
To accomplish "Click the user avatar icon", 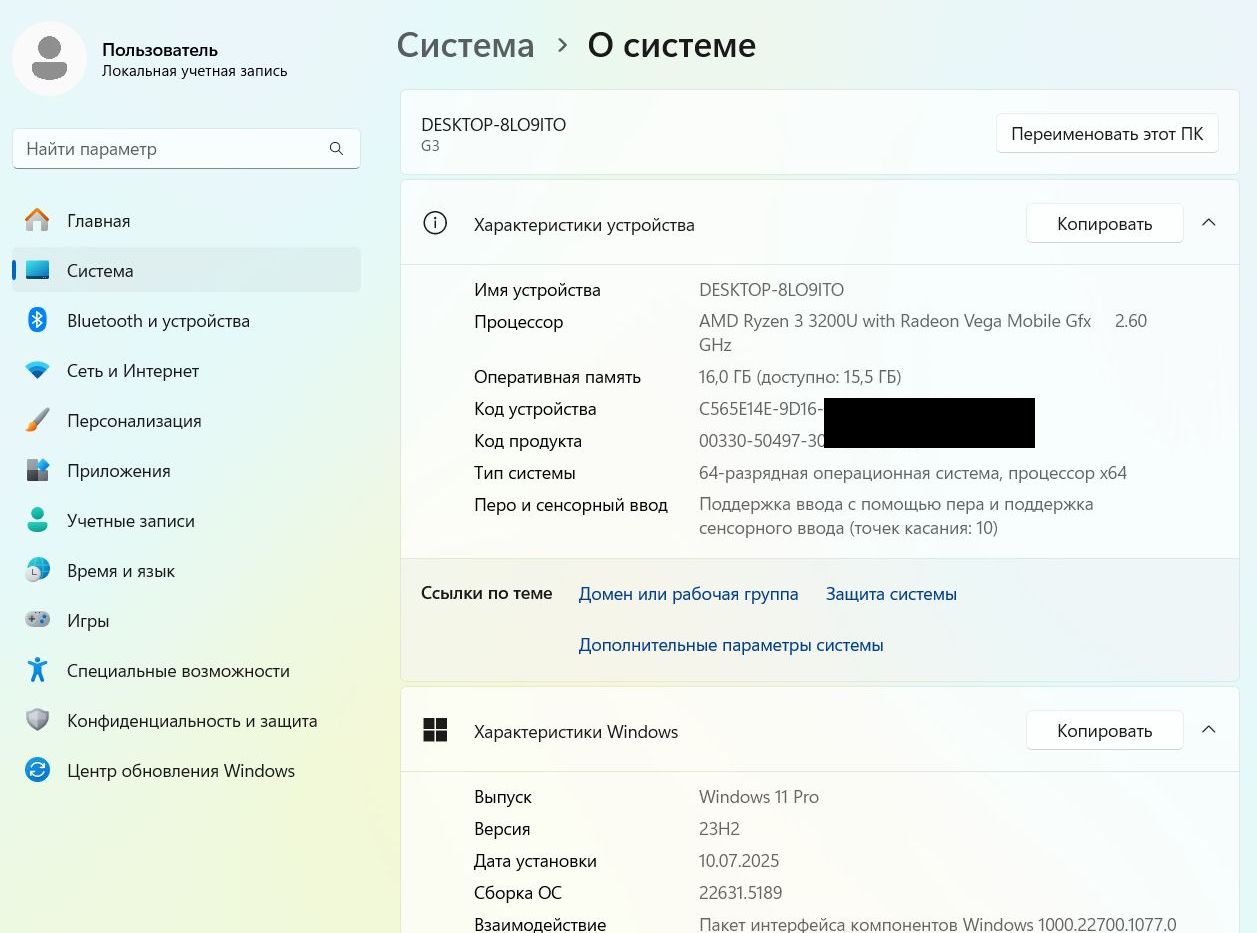I will coord(49,58).
